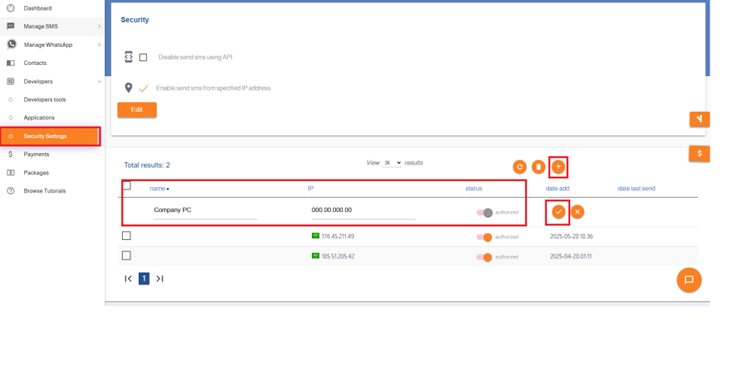Tick the select-all checkbox in table header
Image resolution: width=739 pixels, height=366 pixels.
pos(126,185)
